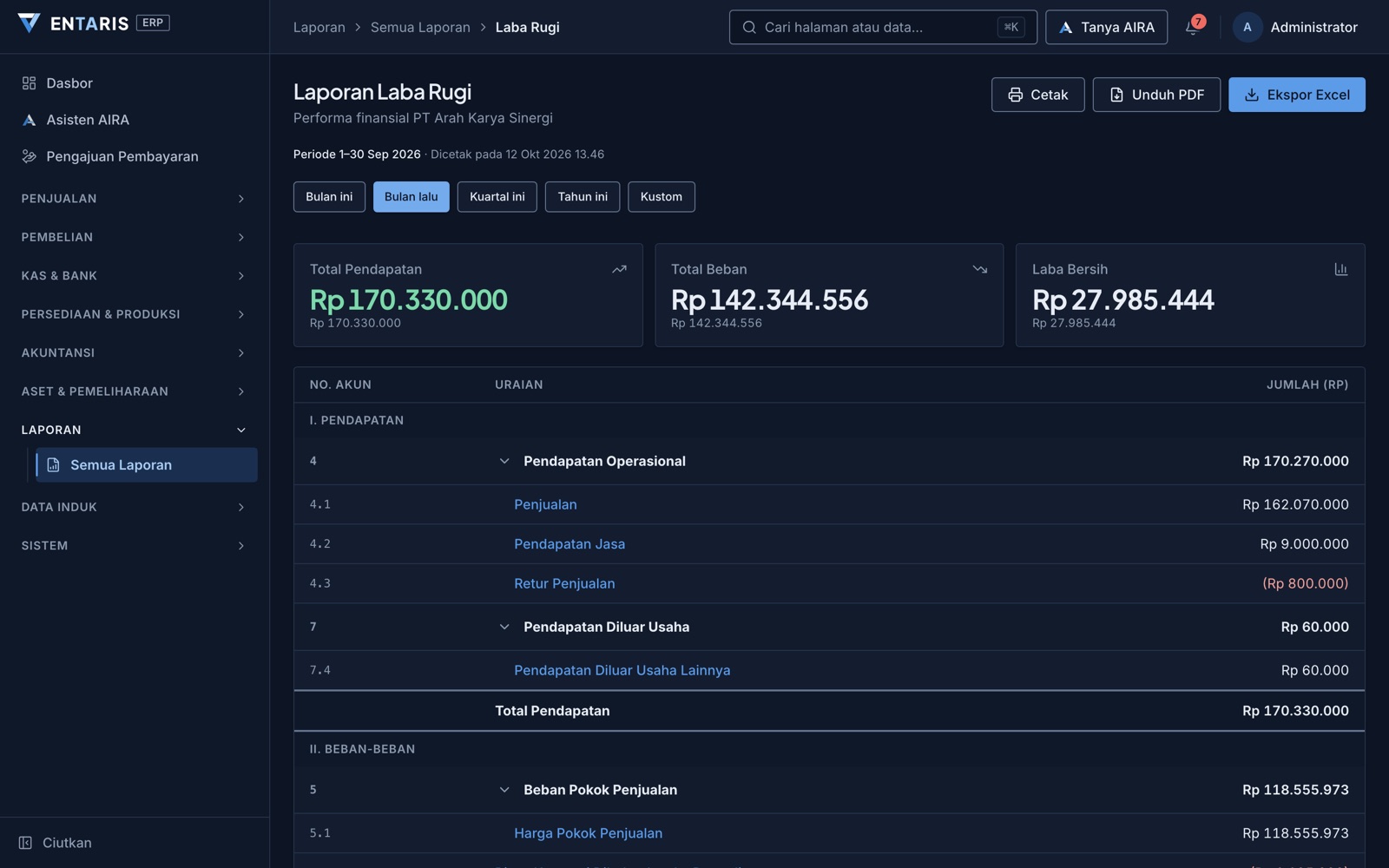This screenshot has height=868, width=1389.
Task: Open the Harga Pokok Penjualan link
Action: click(x=589, y=833)
